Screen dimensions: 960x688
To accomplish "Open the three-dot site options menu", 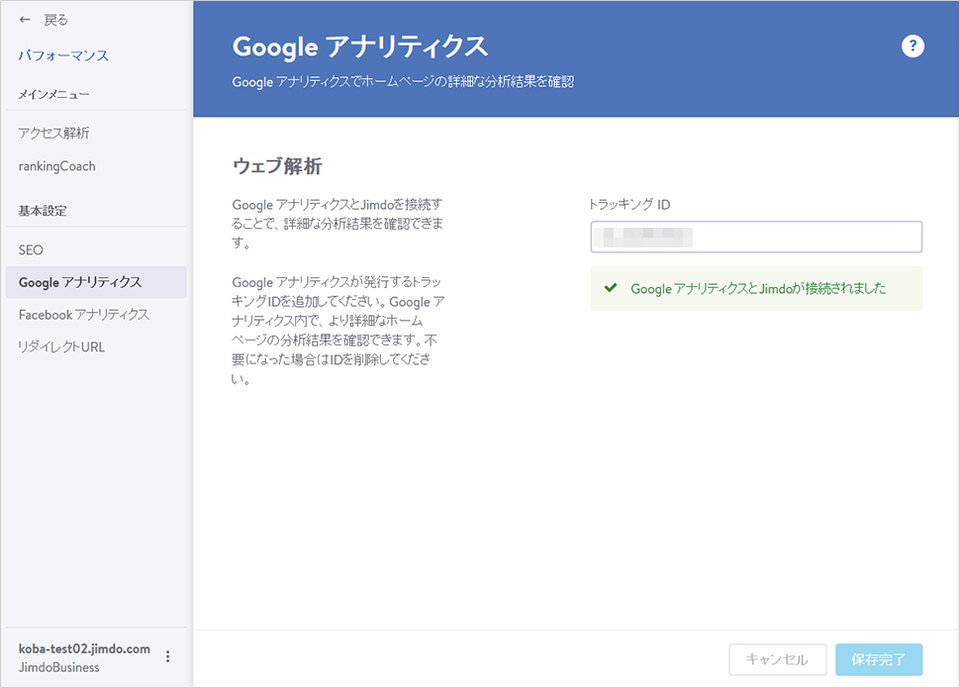I will tap(168, 657).
